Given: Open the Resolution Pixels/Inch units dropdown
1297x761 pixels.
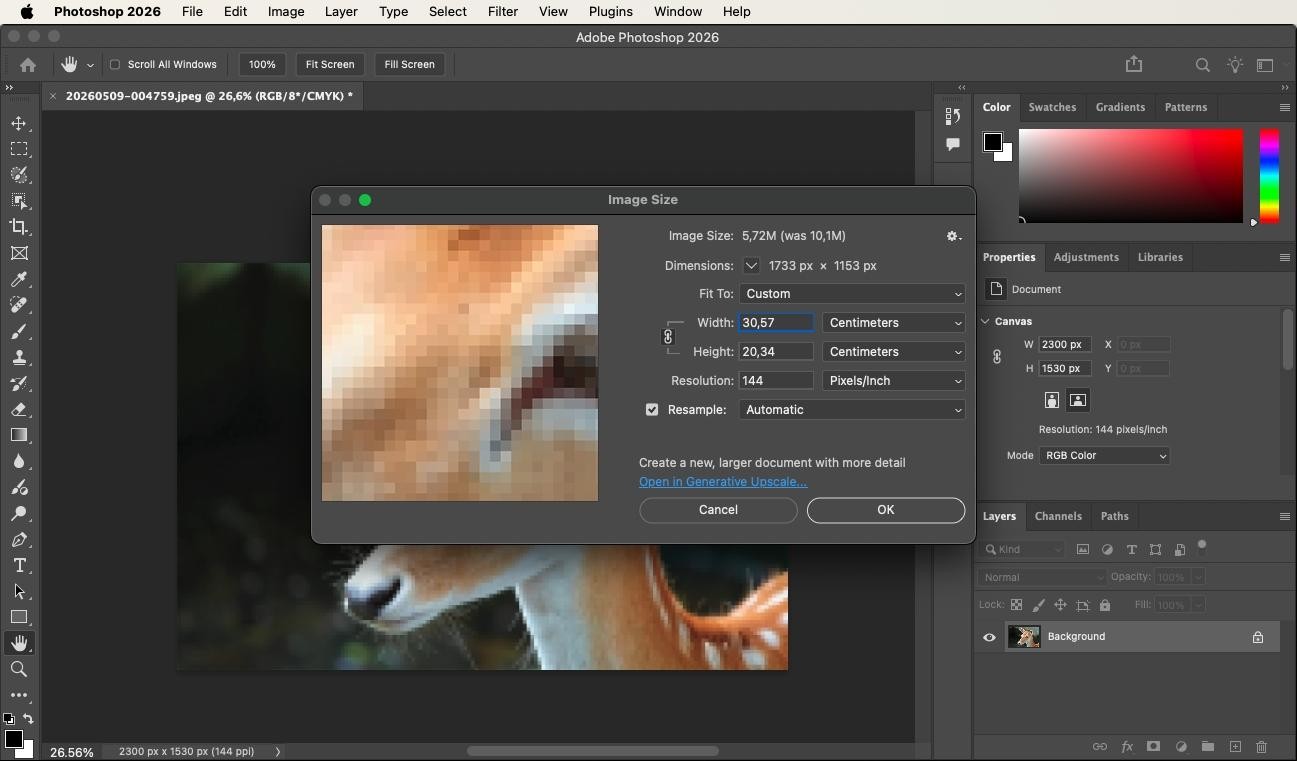Looking at the screenshot, I should (893, 381).
